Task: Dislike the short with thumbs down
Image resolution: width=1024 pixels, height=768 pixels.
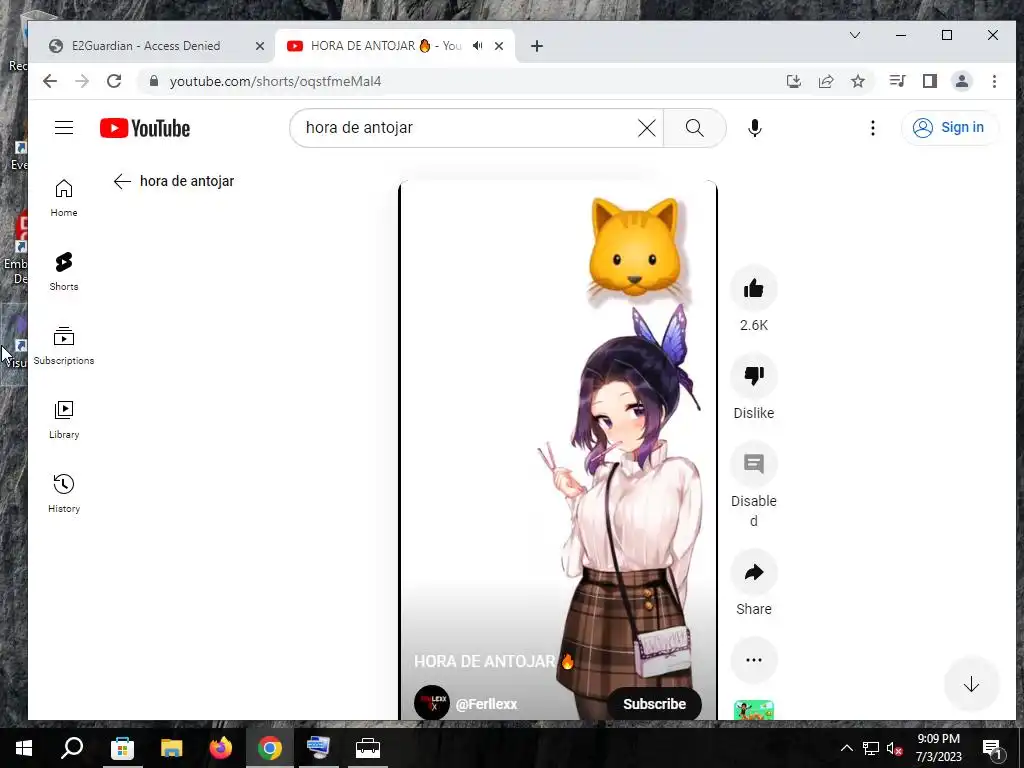Action: pos(754,376)
